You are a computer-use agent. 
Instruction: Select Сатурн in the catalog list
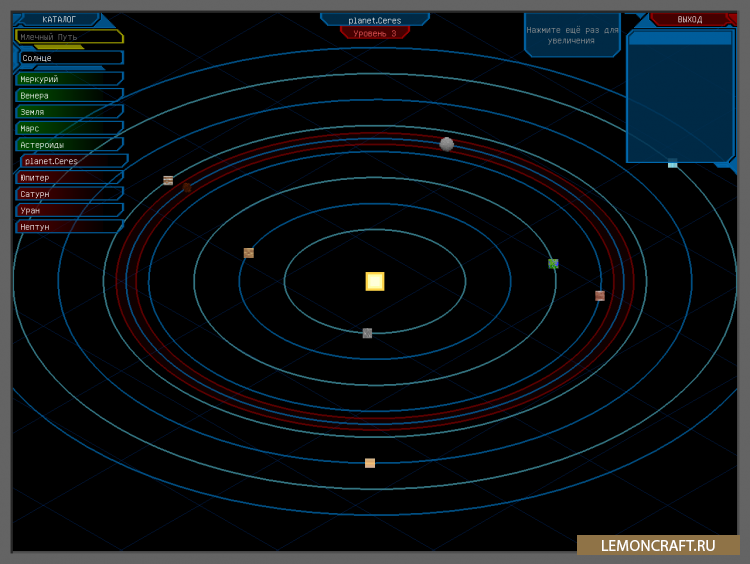point(68,194)
